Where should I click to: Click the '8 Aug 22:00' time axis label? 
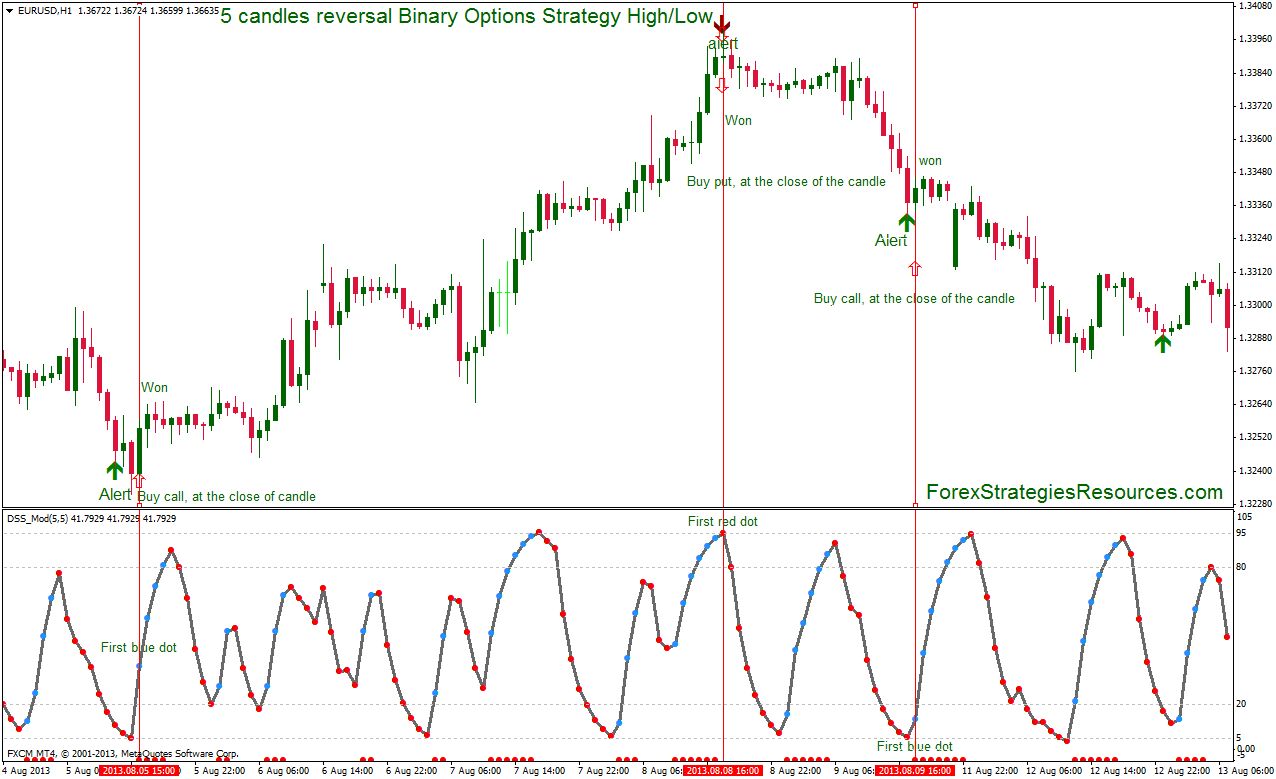tap(797, 771)
